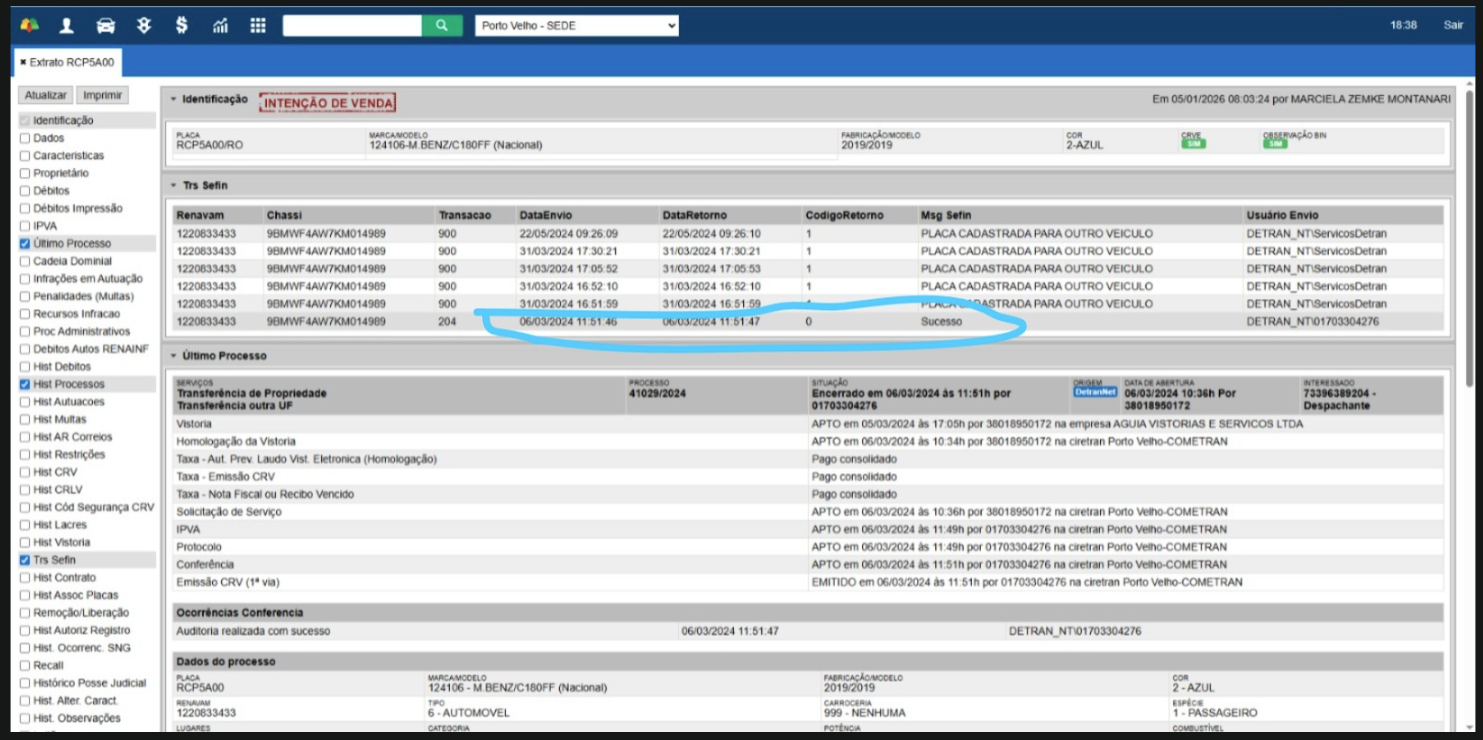Click the Atualizar button
The width and height of the screenshot is (1483, 740).
46,95
